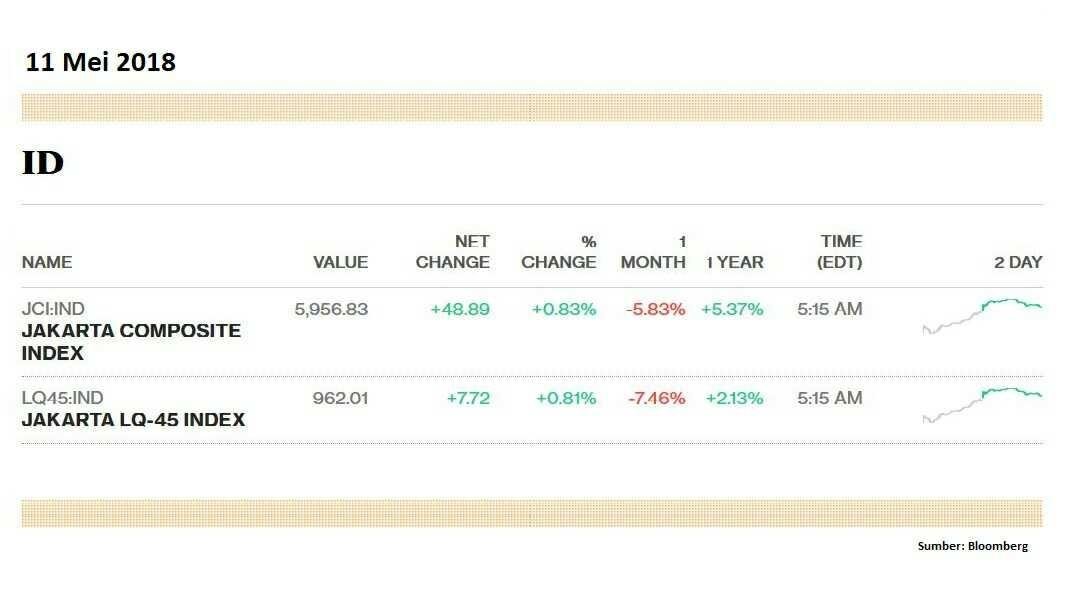Sort by the 1 MONTH column header

click(653, 252)
